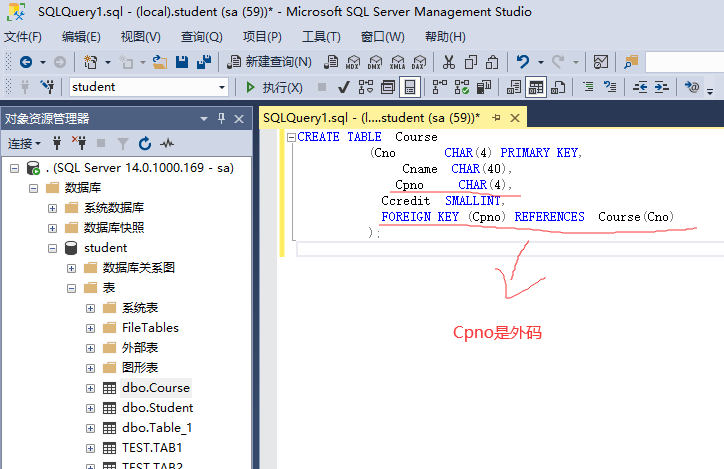Click the Comment out selected lines icon

point(588,86)
